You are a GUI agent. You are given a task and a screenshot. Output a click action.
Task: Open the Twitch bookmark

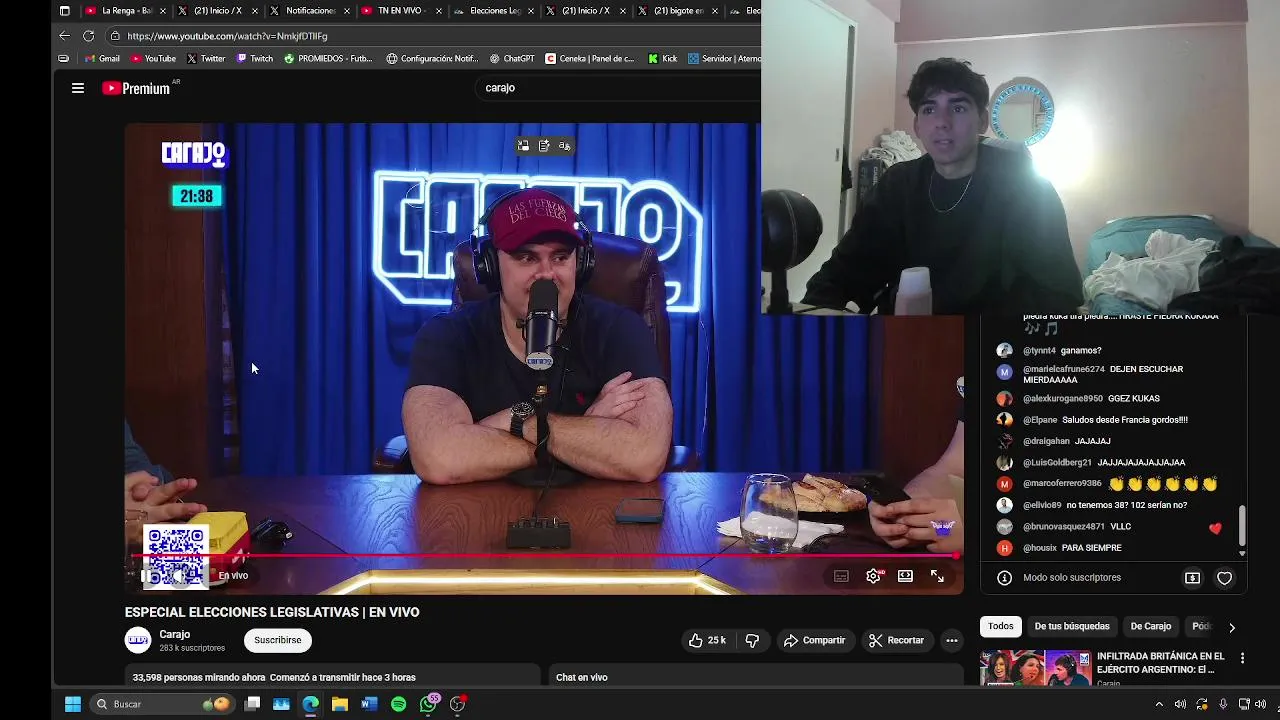tap(255, 59)
